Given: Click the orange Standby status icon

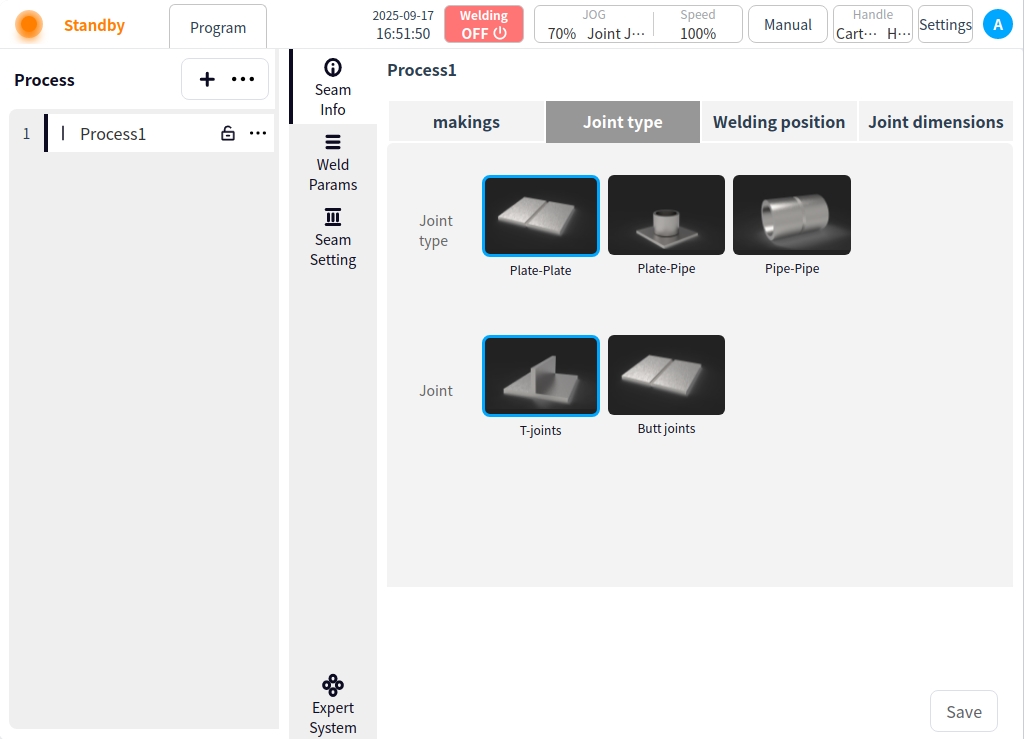Looking at the screenshot, I should tap(29, 25).
